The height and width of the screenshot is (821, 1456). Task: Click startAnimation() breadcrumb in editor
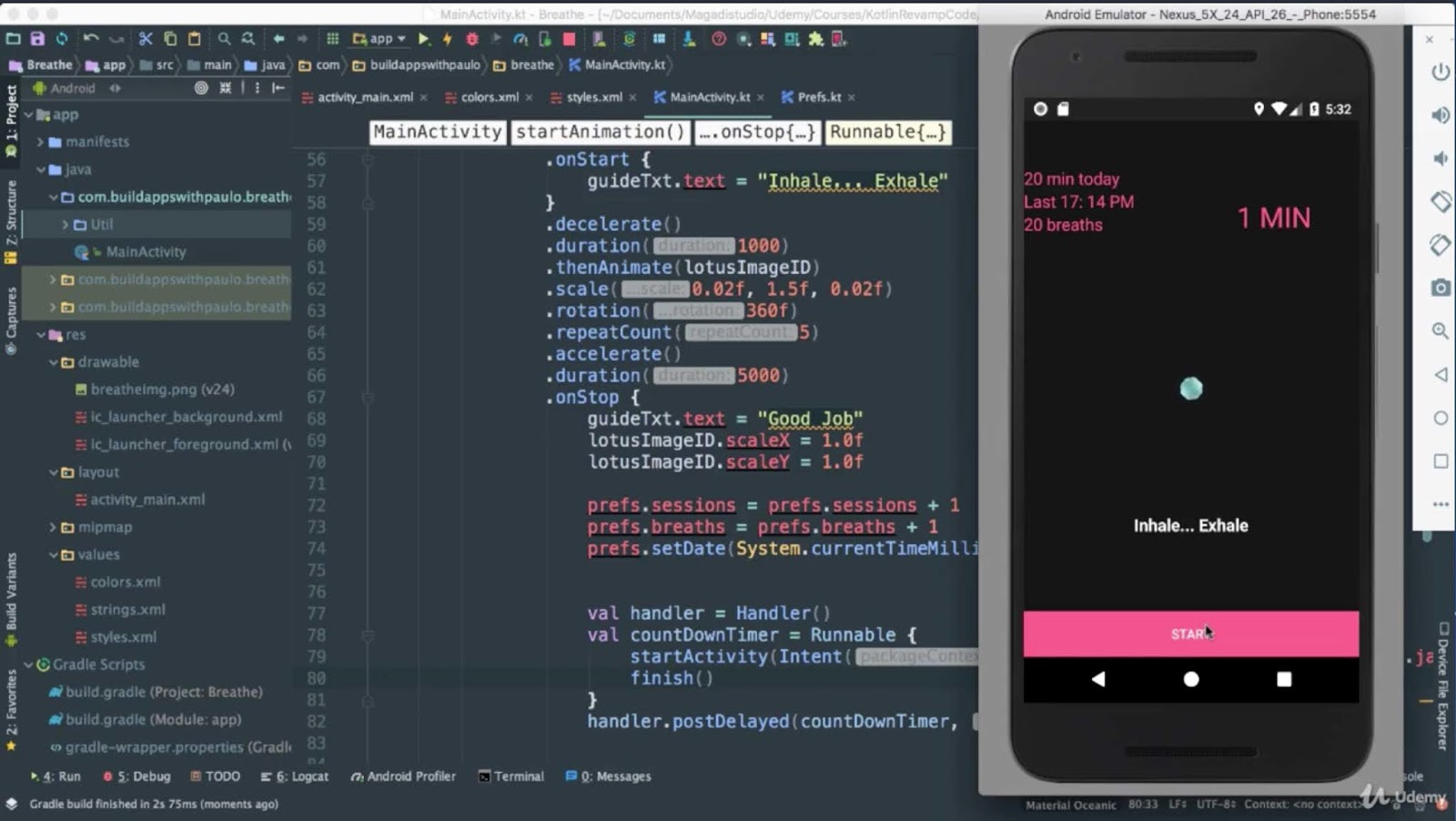pos(600,132)
